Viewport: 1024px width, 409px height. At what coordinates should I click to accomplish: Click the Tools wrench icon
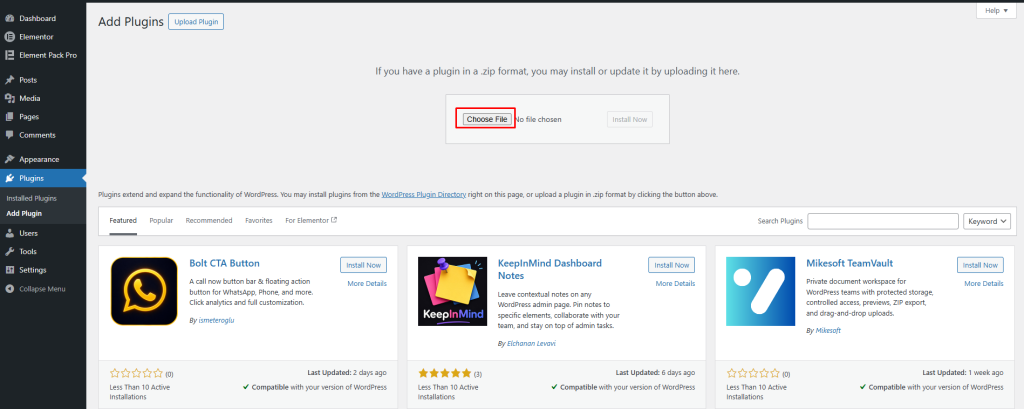click(9, 251)
